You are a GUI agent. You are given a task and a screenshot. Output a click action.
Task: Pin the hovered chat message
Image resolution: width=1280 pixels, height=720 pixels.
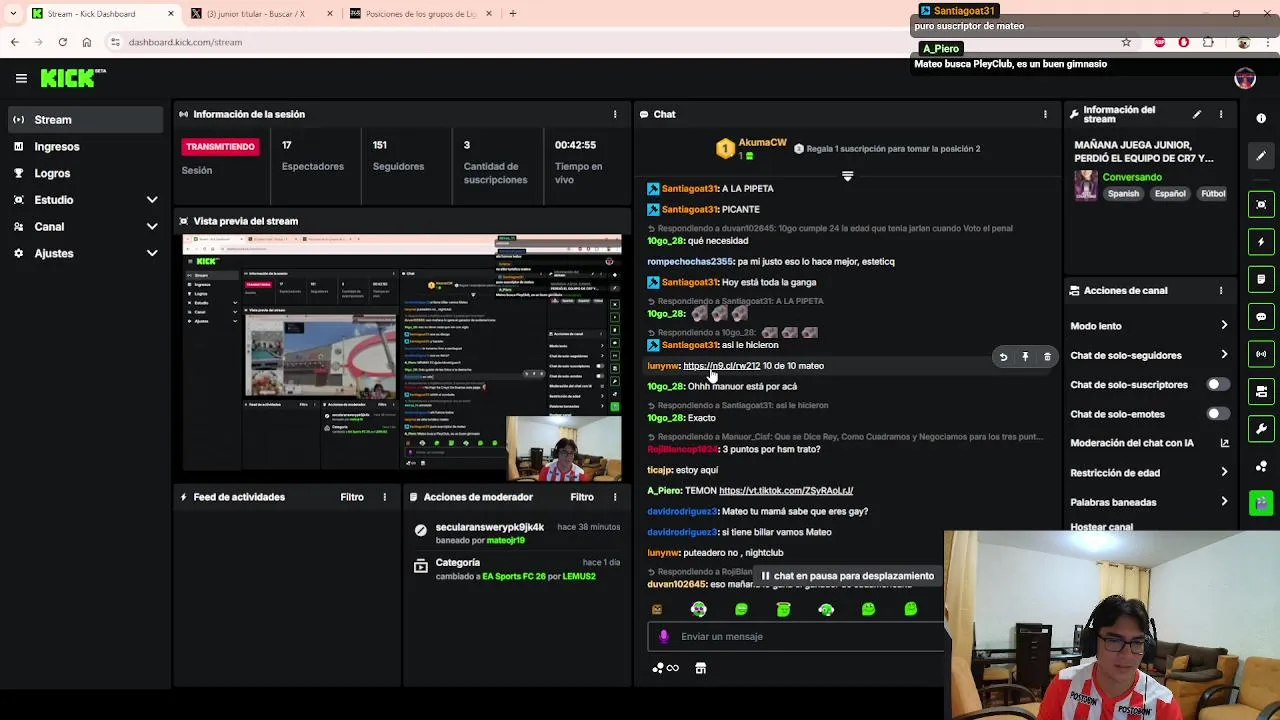1025,356
